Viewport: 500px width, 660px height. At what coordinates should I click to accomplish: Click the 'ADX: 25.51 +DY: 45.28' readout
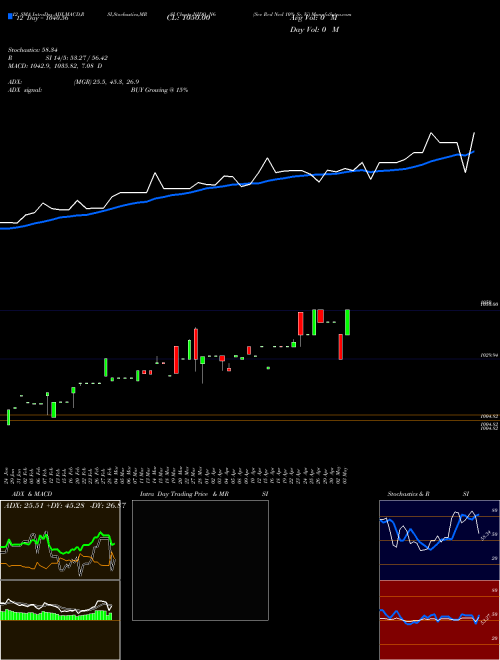pos(45,505)
